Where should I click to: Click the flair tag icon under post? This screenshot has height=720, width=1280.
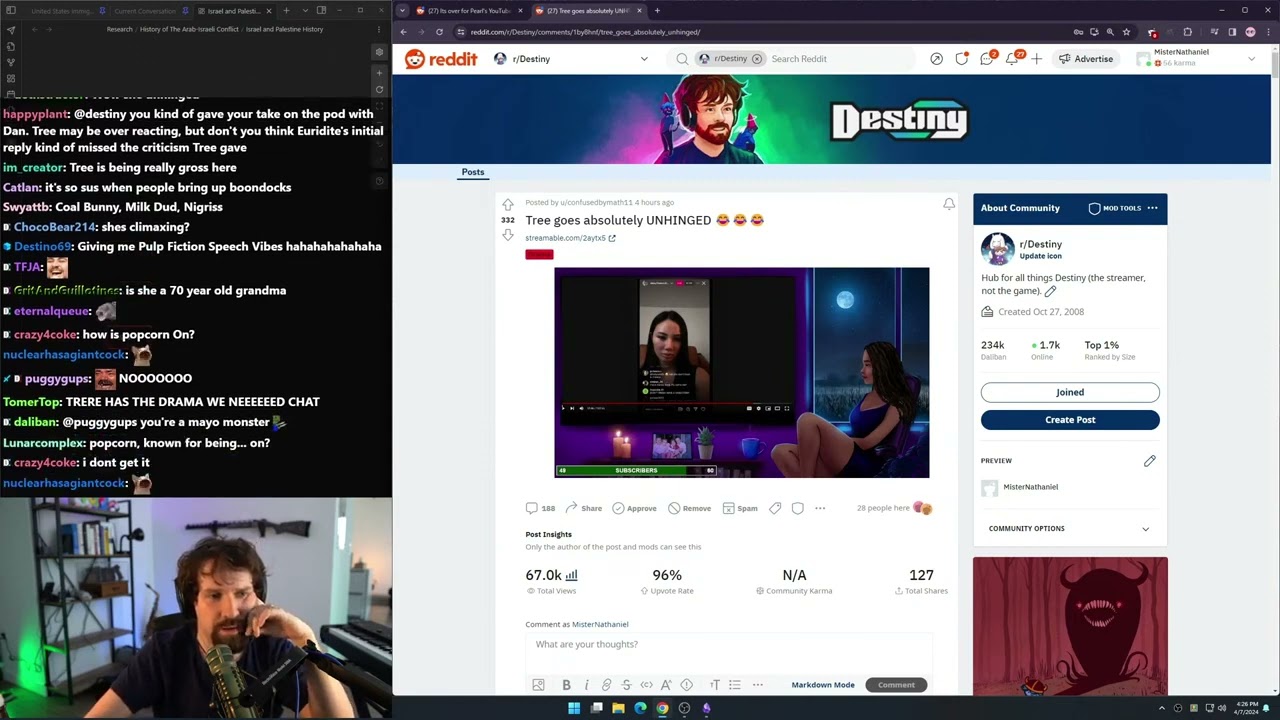(x=775, y=508)
